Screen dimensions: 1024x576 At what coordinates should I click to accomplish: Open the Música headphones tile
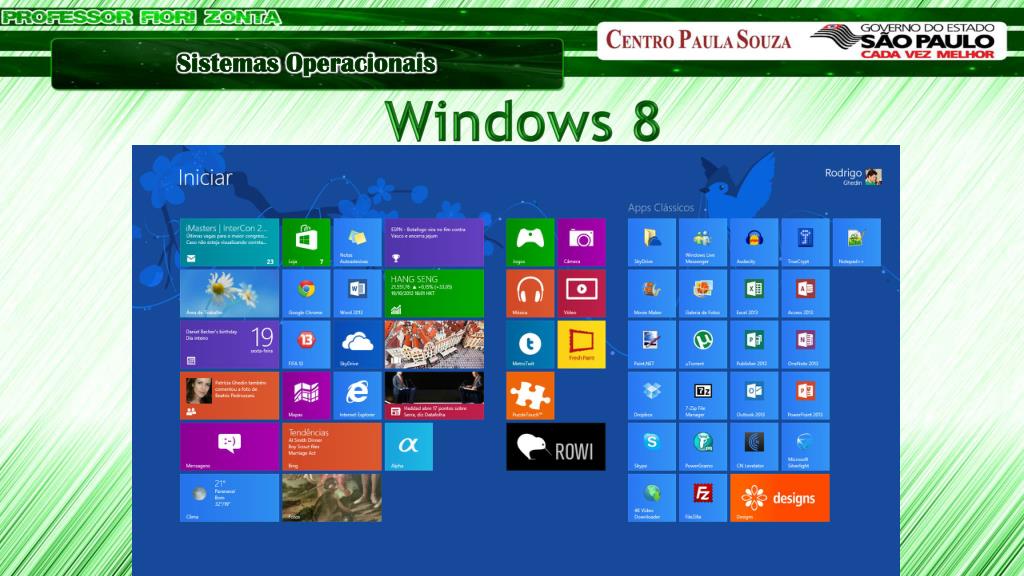(x=530, y=293)
